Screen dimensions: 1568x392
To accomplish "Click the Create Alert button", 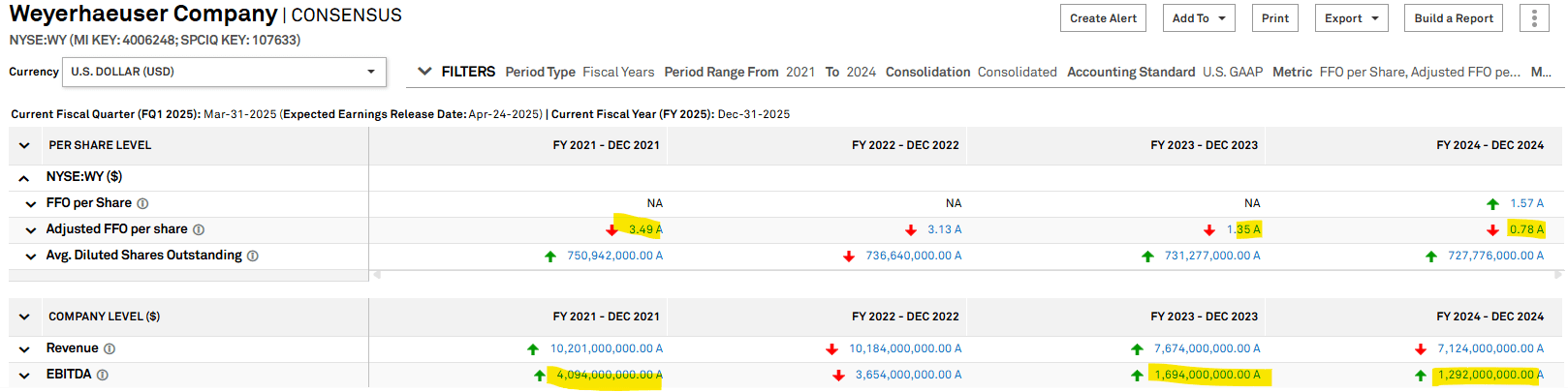I will click(x=1103, y=18).
